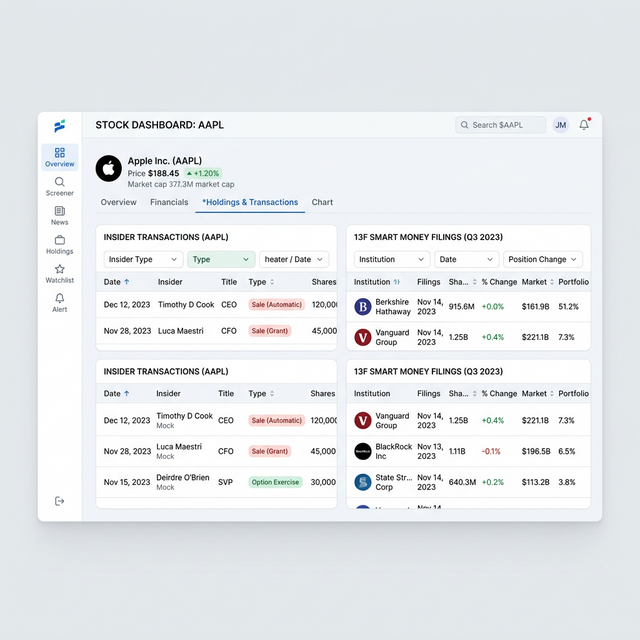Switch to the Chart tab

pos(322,202)
